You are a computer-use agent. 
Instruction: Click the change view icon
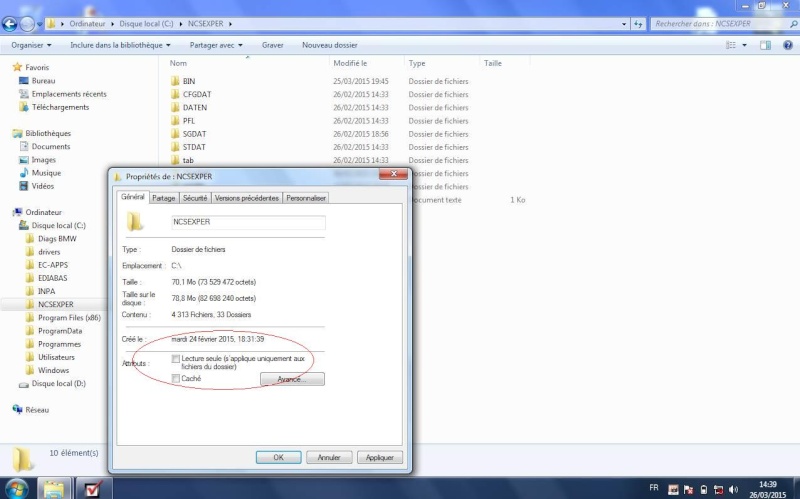pos(731,45)
